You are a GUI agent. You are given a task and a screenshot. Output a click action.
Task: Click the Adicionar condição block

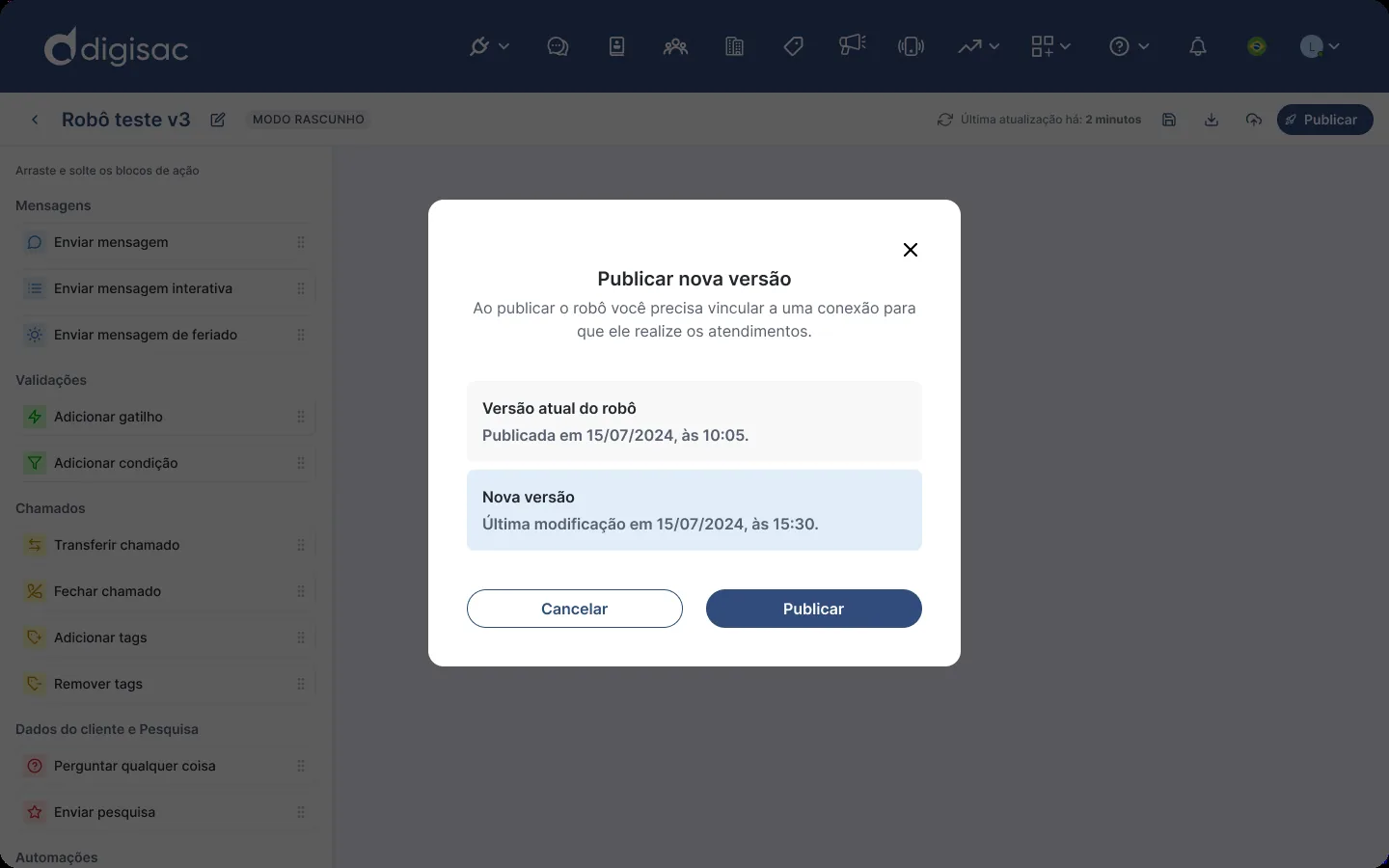coord(166,463)
